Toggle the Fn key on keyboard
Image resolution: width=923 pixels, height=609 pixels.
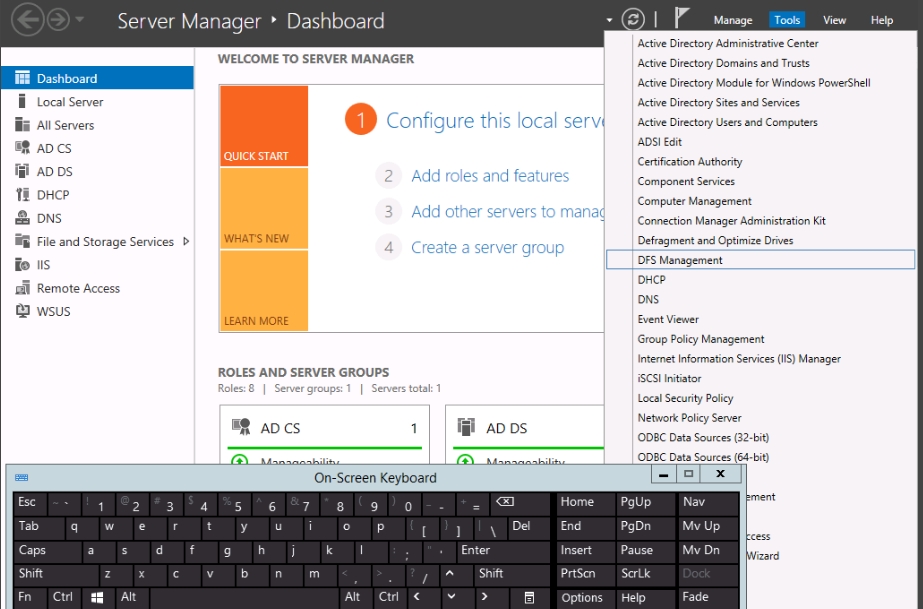29,598
